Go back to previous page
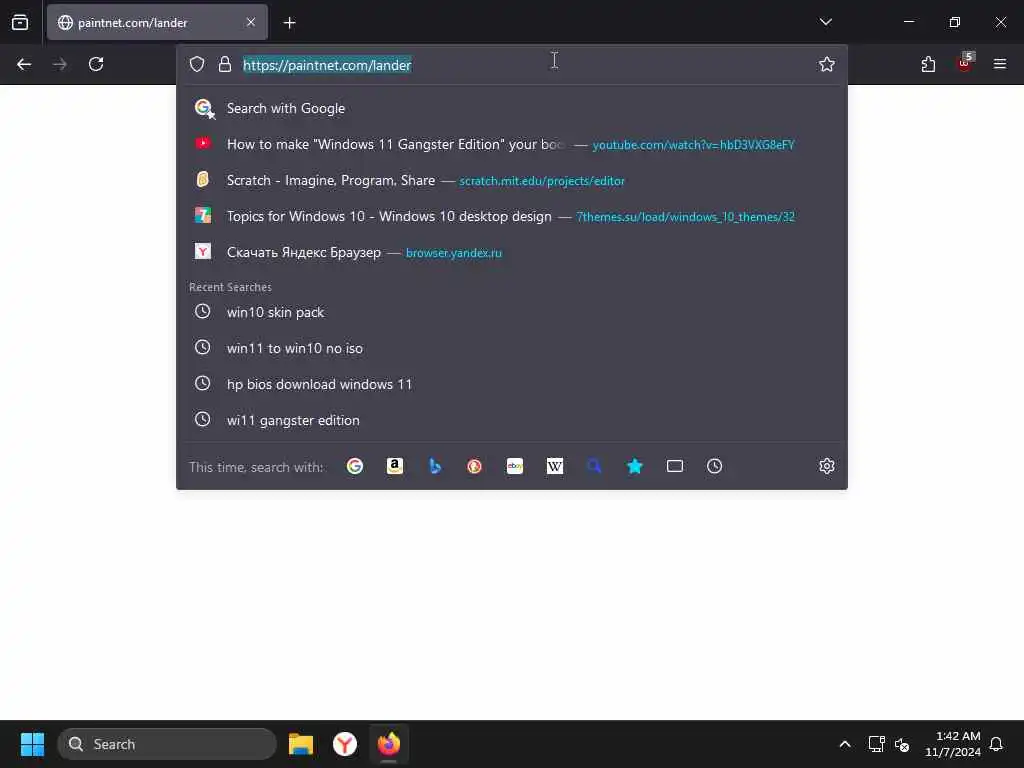This screenshot has width=1024, height=768. click(x=24, y=64)
